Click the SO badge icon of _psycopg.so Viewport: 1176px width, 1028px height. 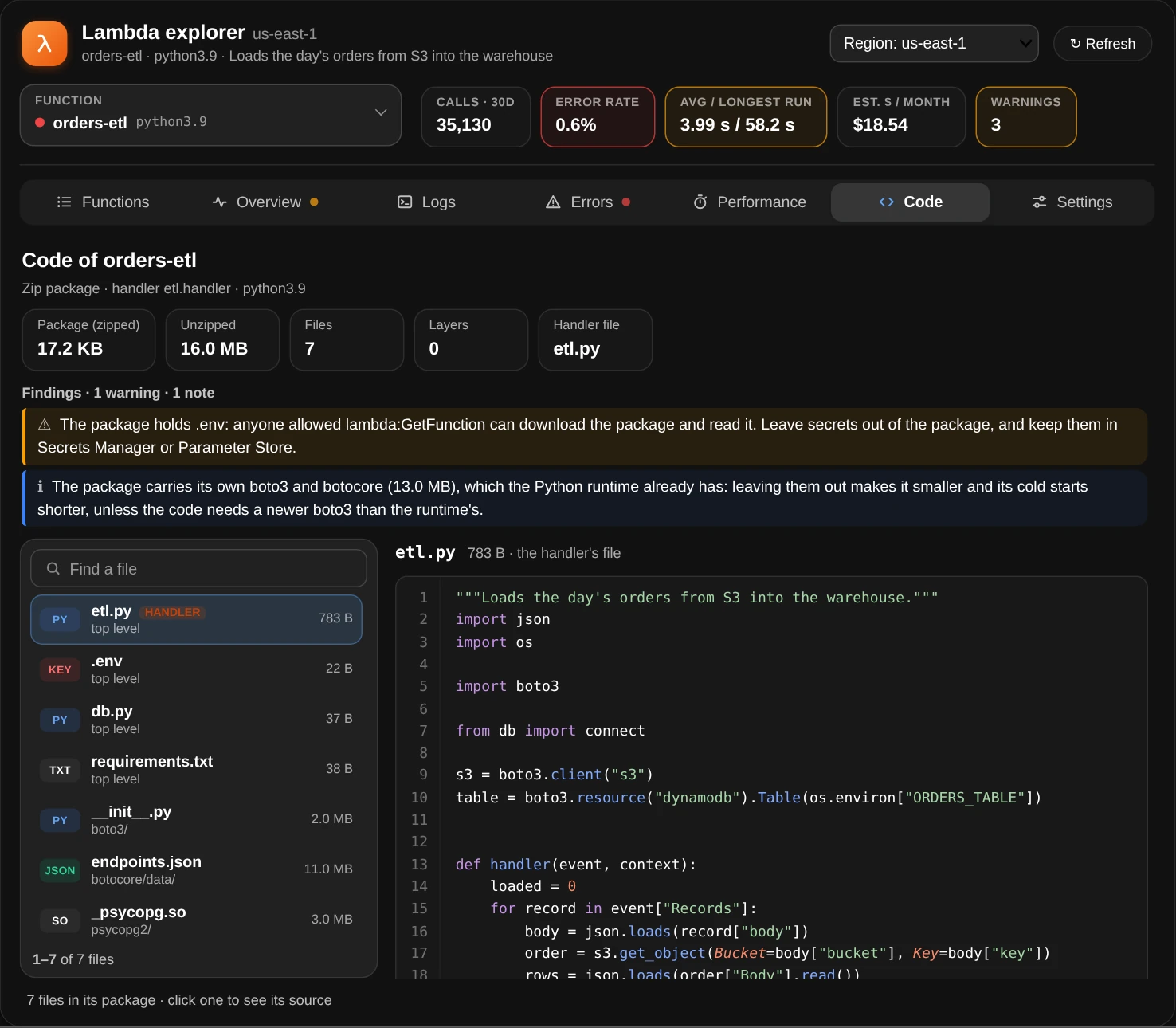(60, 920)
